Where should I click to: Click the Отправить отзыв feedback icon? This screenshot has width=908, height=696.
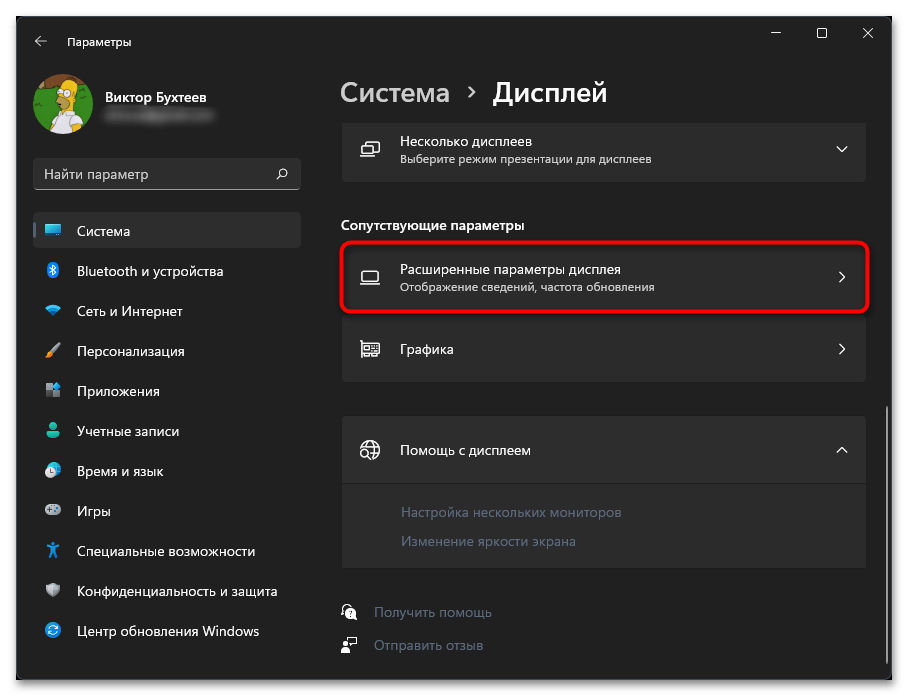pos(349,645)
